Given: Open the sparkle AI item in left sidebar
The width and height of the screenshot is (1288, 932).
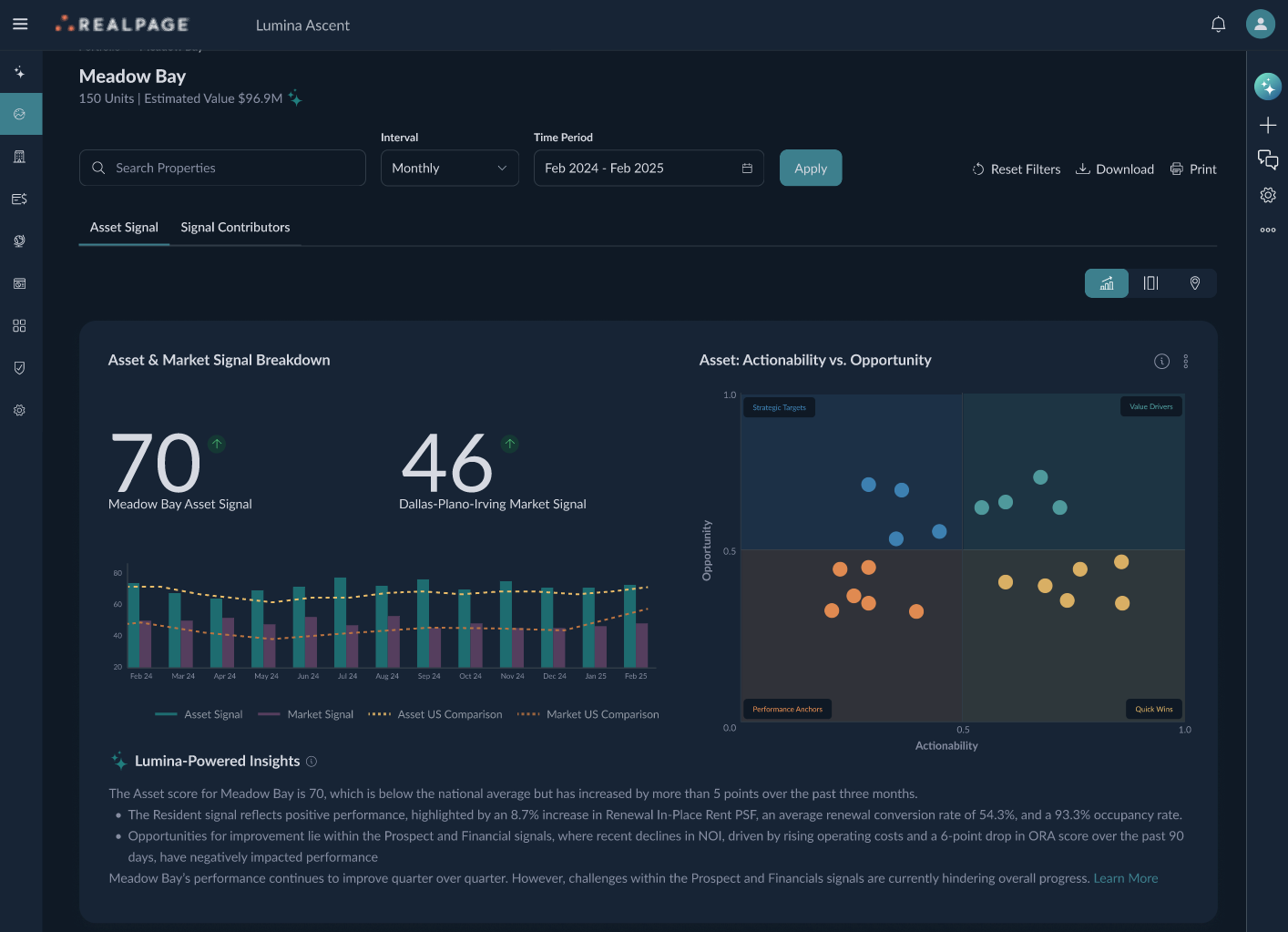Looking at the screenshot, I should (19, 72).
